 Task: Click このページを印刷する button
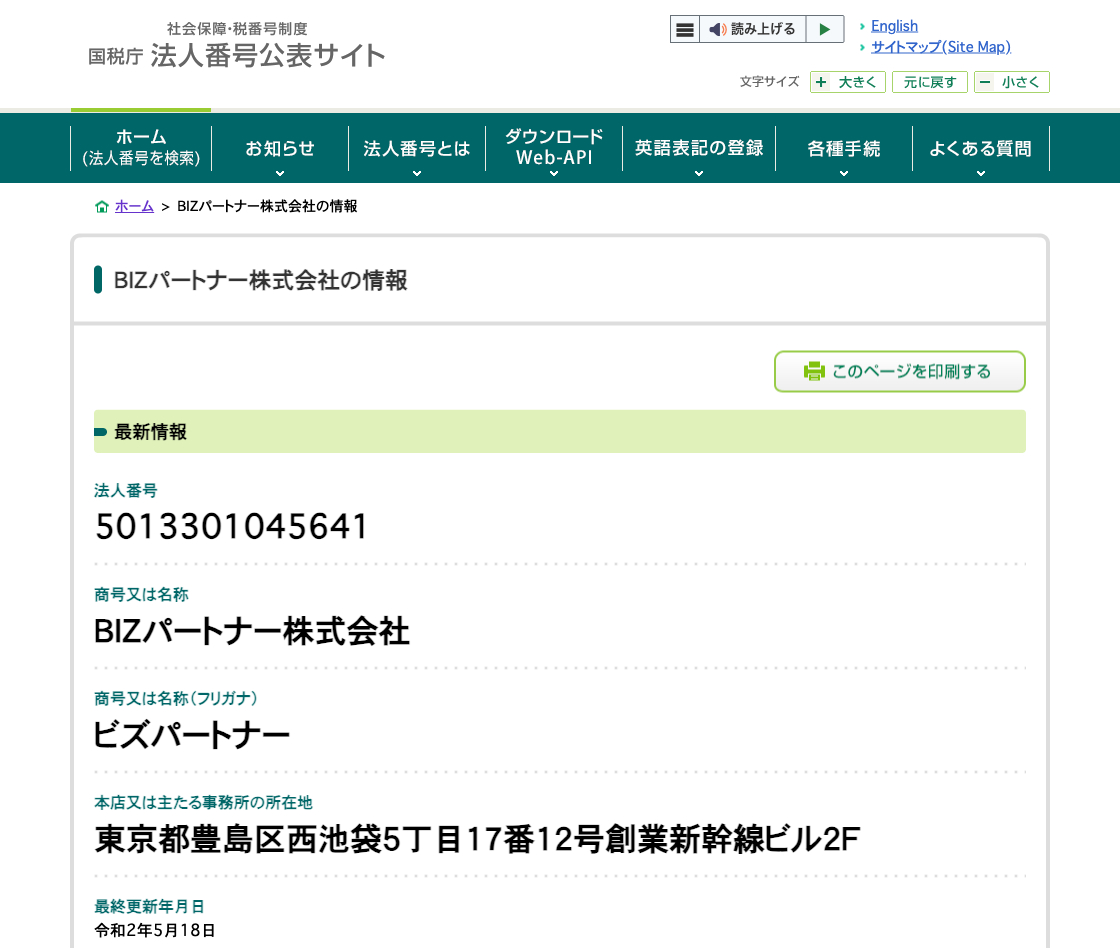point(900,371)
